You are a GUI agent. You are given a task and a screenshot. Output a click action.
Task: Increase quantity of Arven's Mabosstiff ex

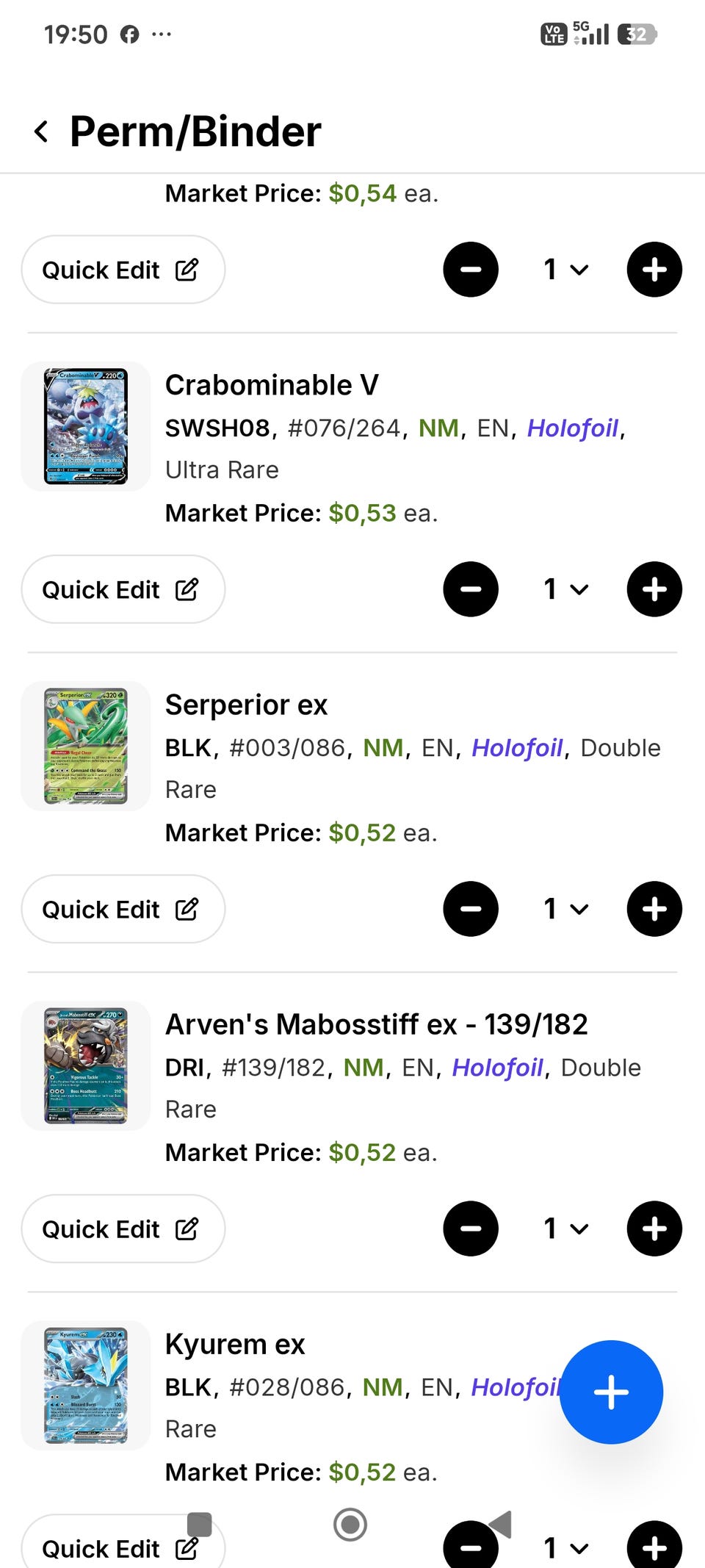654,1229
